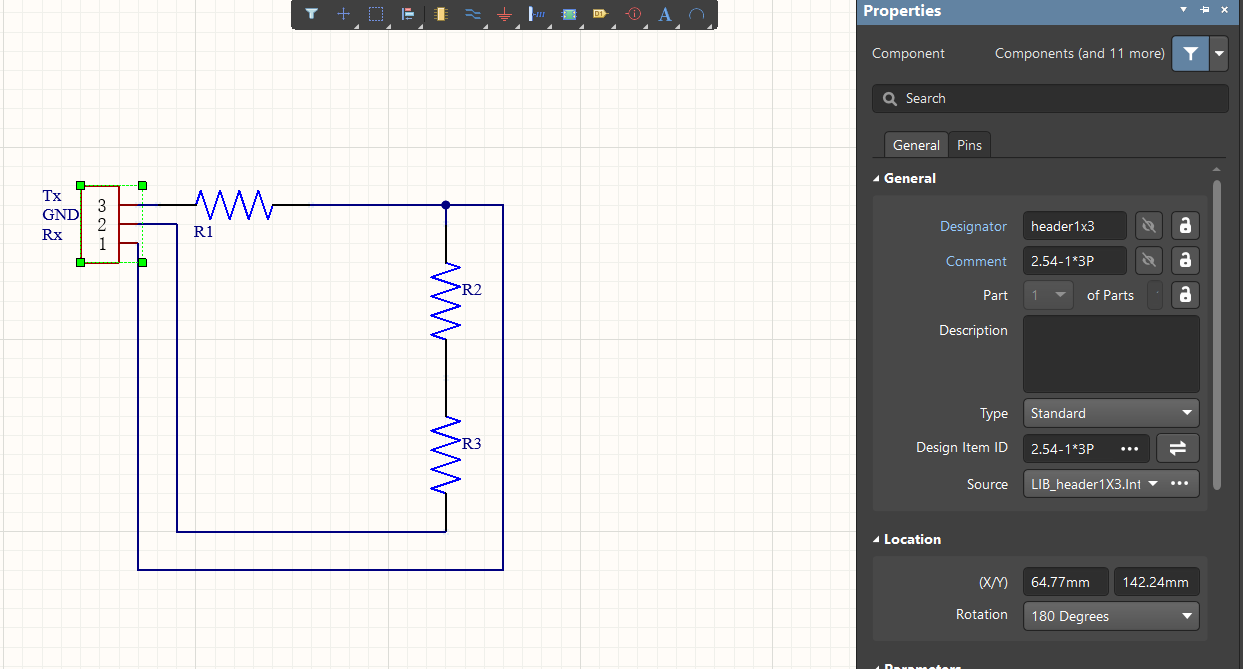Select the move/cross tool
Screen dimensions: 1243x669
click(x=343, y=14)
